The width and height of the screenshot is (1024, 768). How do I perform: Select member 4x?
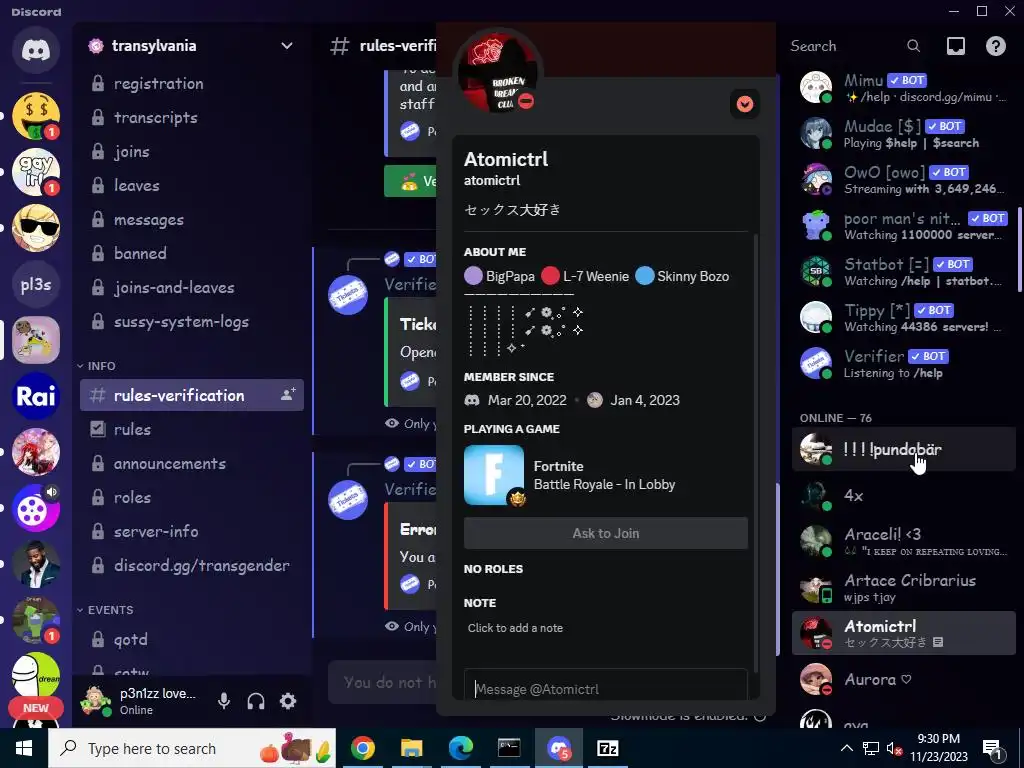[x=904, y=496]
